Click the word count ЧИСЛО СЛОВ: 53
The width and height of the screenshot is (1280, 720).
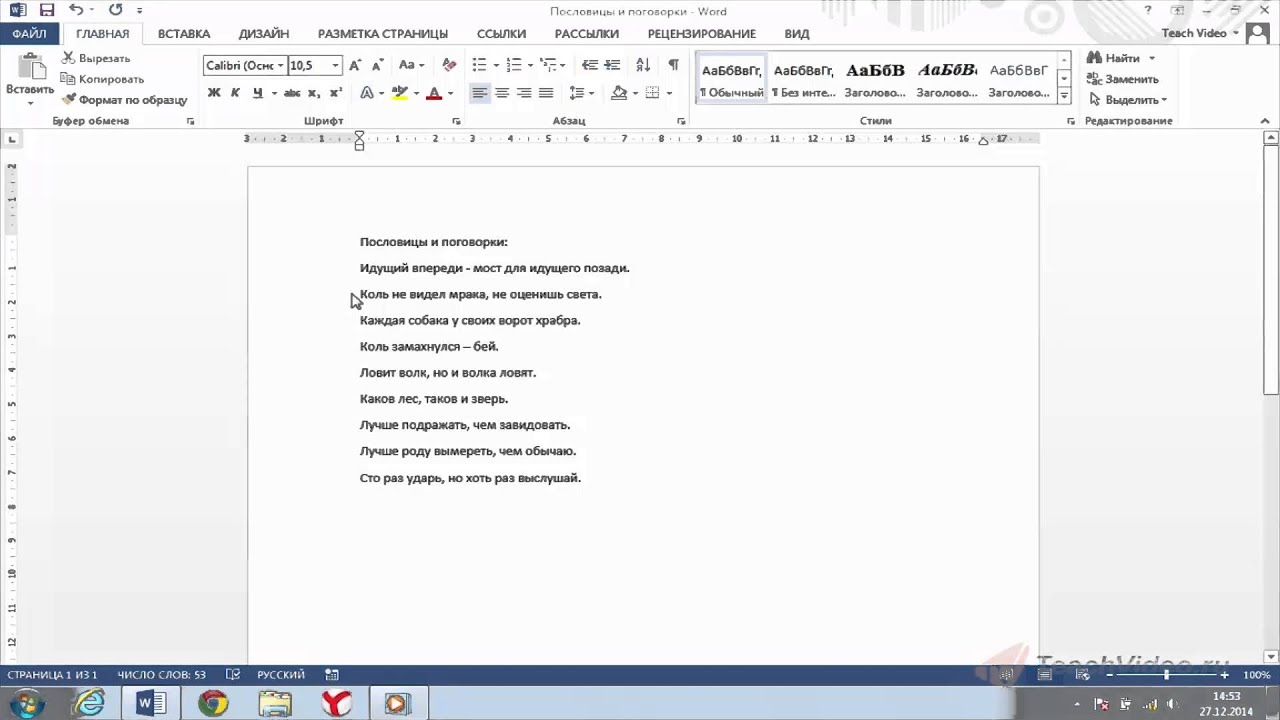[161, 675]
